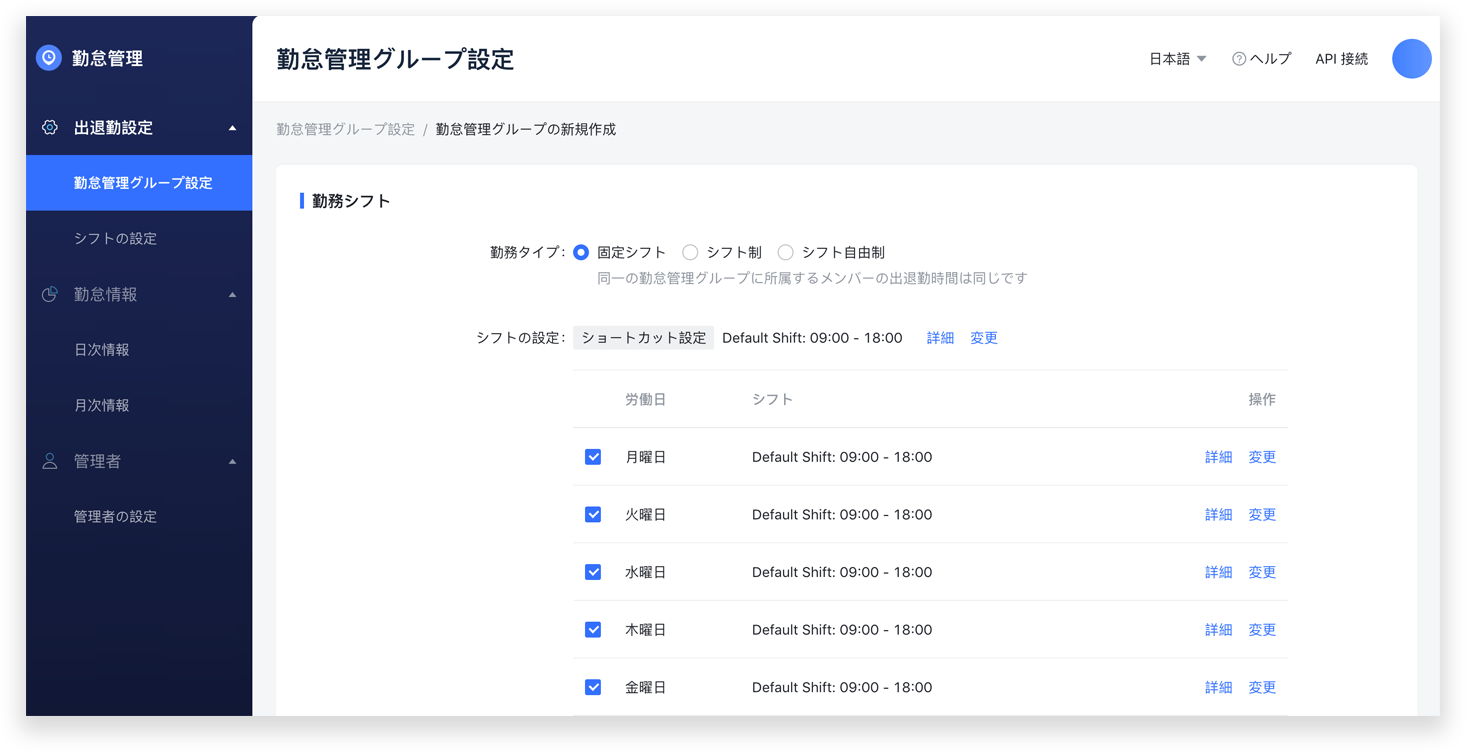Click the pie chart icon beside 勤怠情報

tap(50, 295)
